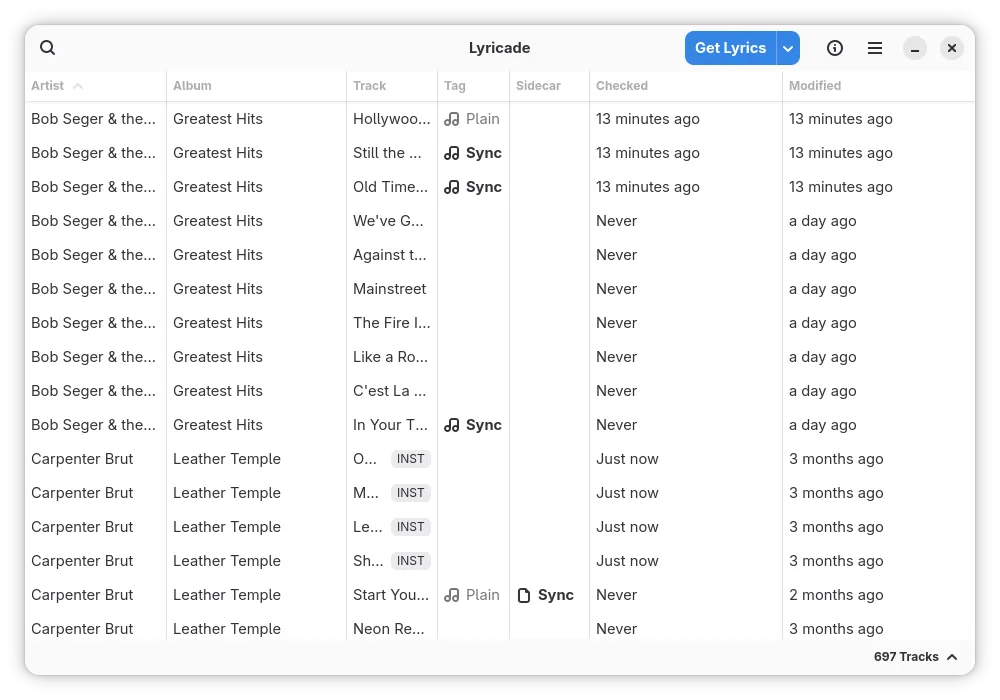
Task: Click the Get Lyrics button
Action: tap(730, 48)
